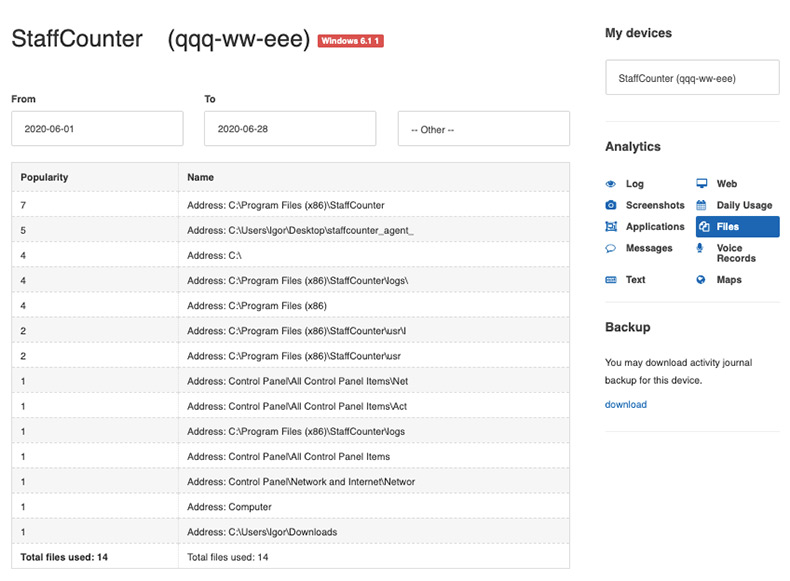Open the Log analytics section
The width and height of the screenshot is (790, 581).
click(635, 184)
